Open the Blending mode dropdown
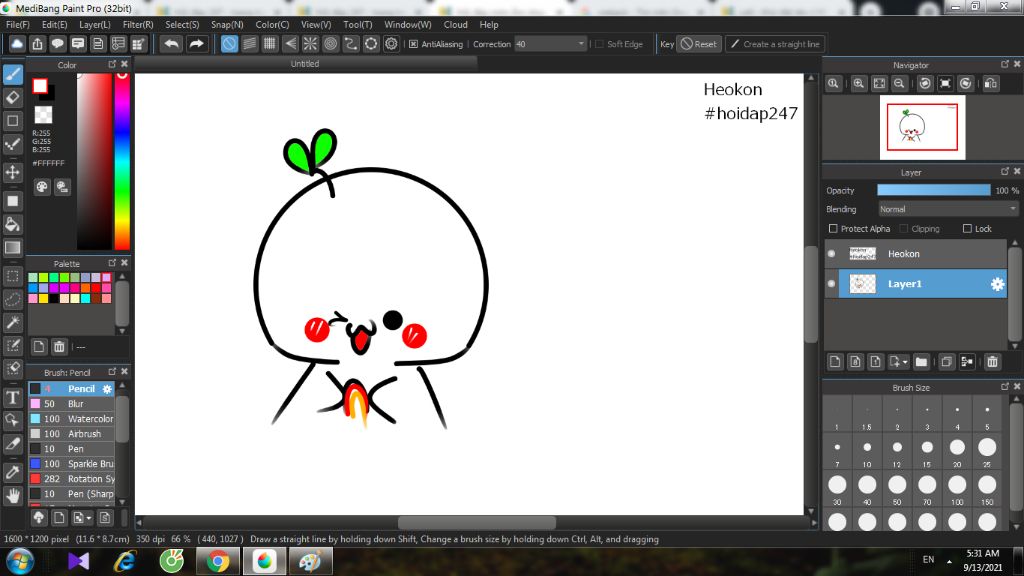Image resolution: width=1024 pixels, height=576 pixels. click(x=948, y=209)
